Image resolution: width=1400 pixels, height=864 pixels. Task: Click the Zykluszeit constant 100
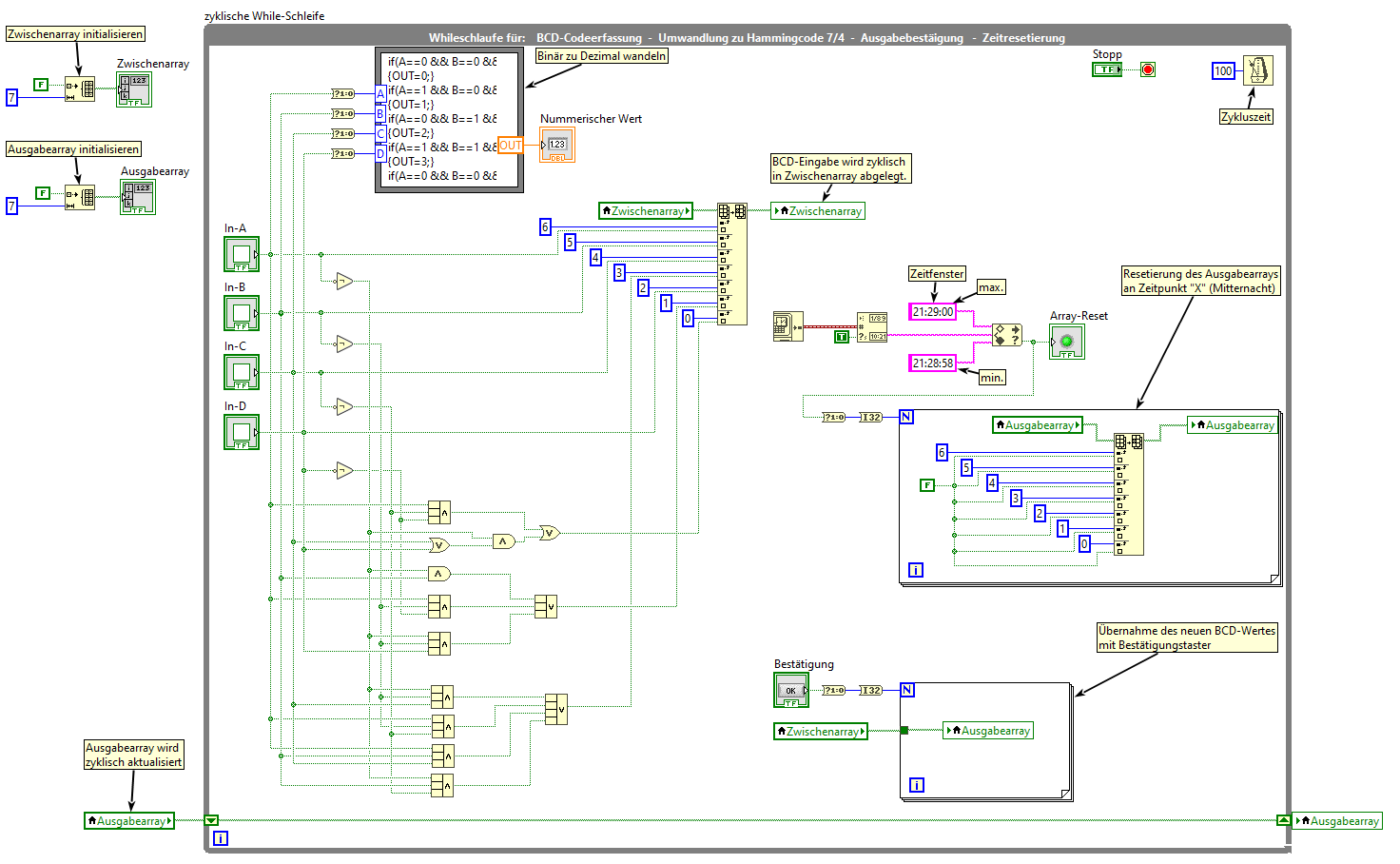pyautogui.click(x=1223, y=70)
